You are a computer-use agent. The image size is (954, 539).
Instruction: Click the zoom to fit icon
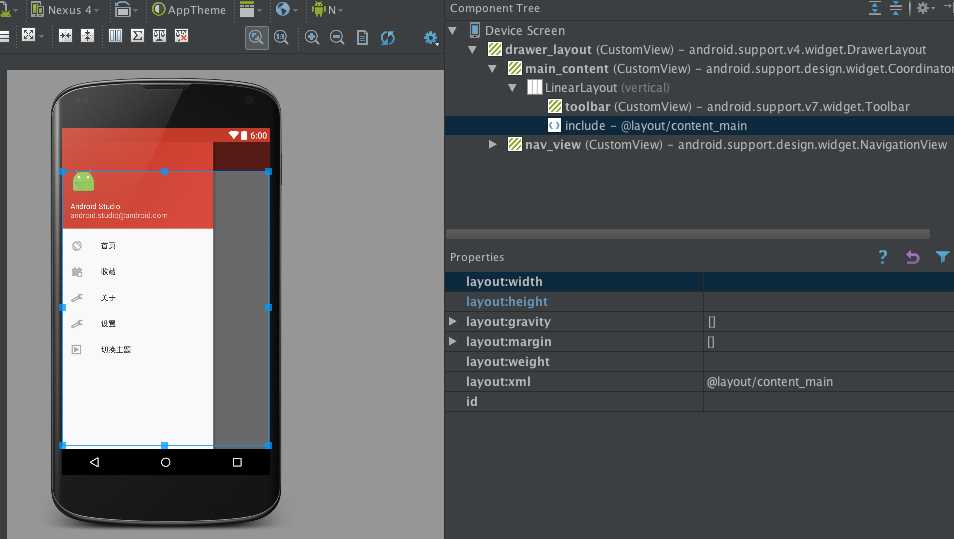click(x=256, y=38)
